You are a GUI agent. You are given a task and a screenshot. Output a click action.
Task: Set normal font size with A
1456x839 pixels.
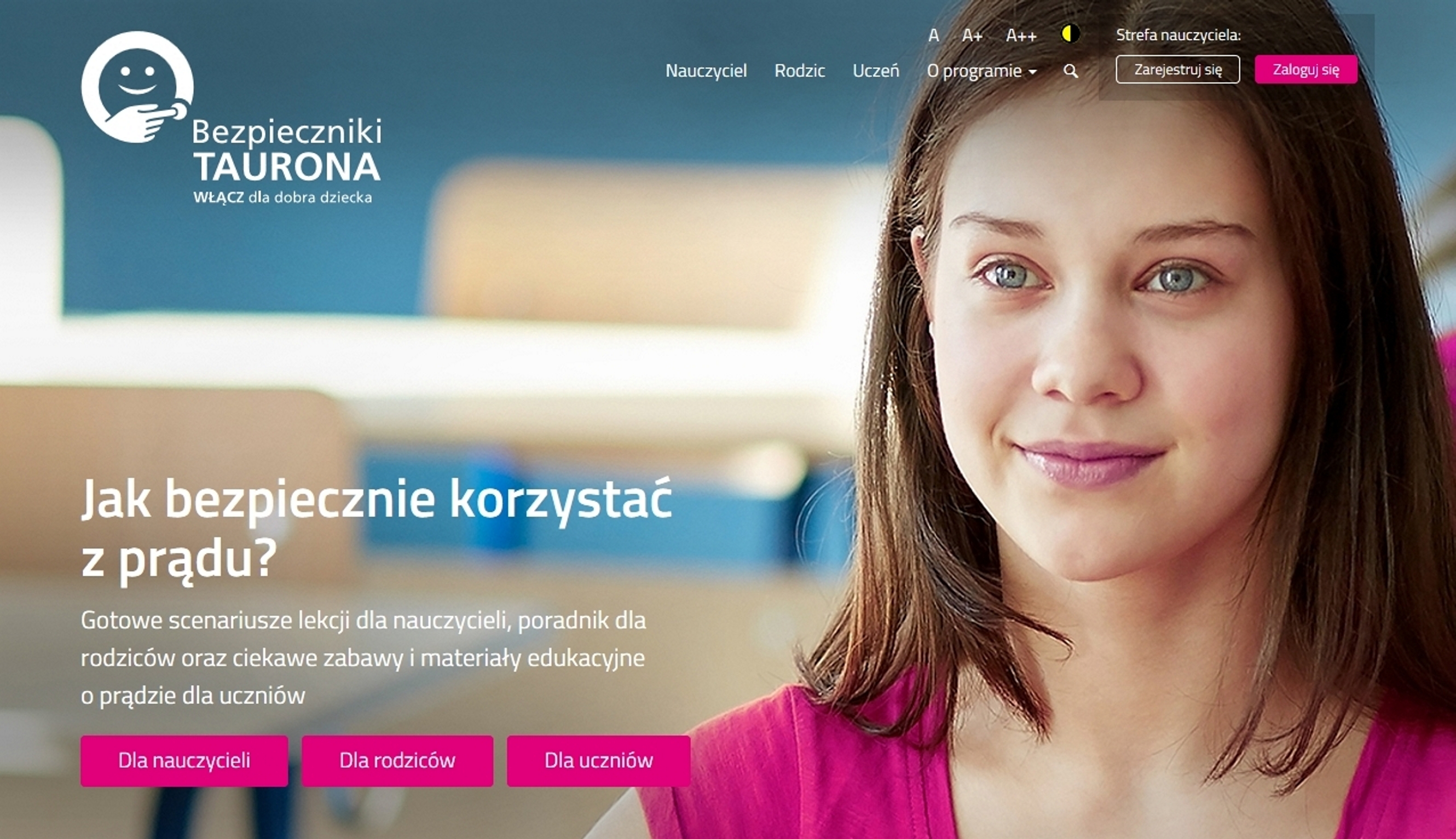[933, 35]
